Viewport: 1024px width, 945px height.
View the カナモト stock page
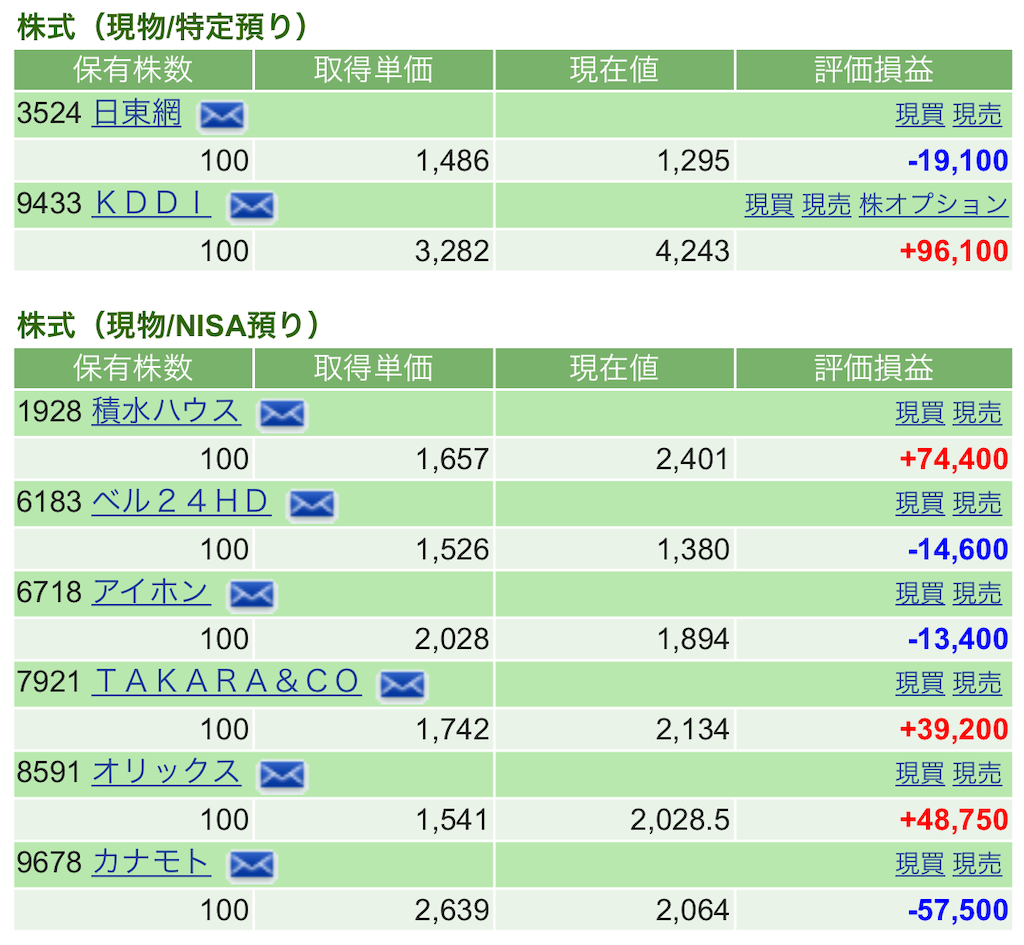point(151,862)
